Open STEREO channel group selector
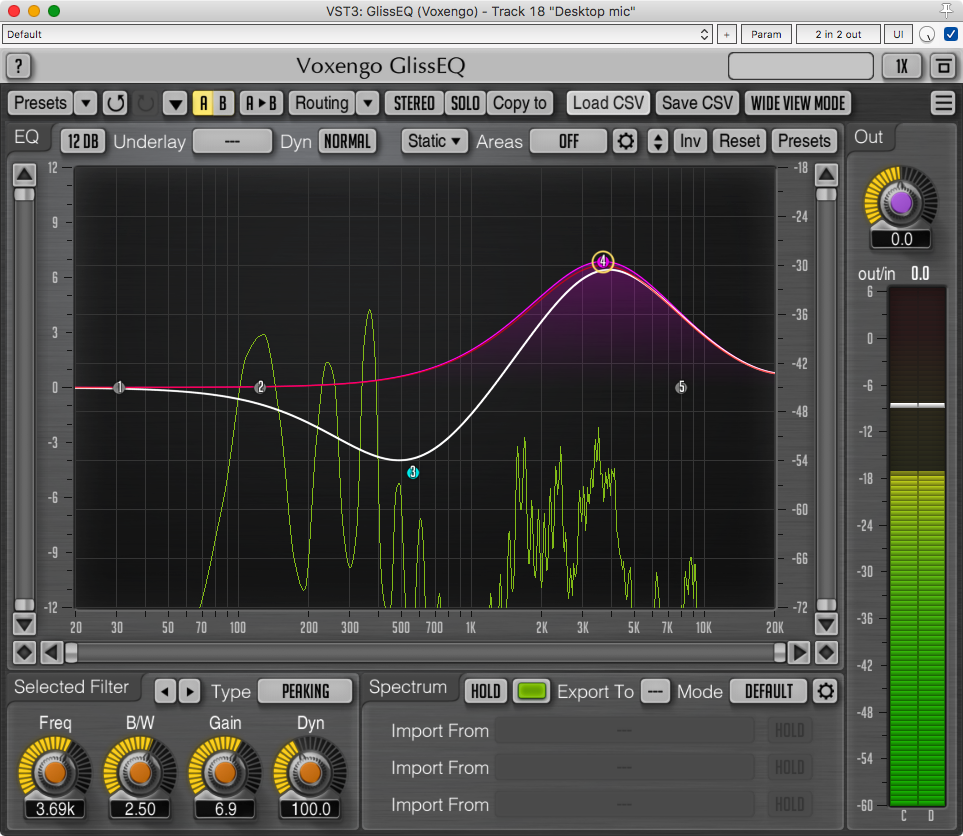This screenshot has width=963, height=836. [x=414, y=103]
